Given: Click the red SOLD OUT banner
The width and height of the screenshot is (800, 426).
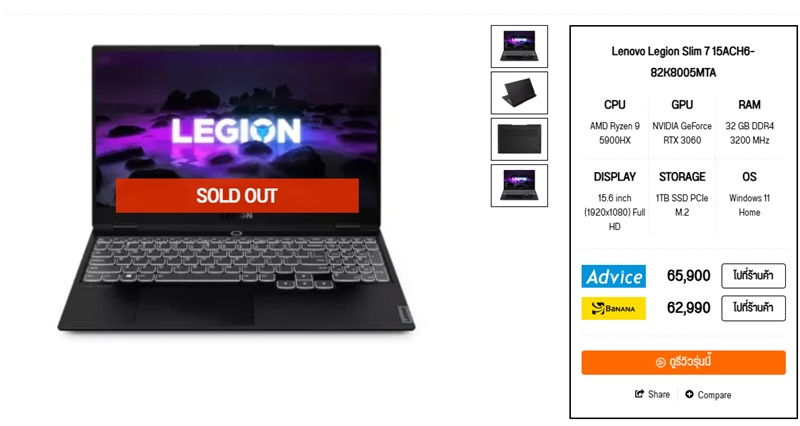Looking at the screenshot, I should coord(237,195).
